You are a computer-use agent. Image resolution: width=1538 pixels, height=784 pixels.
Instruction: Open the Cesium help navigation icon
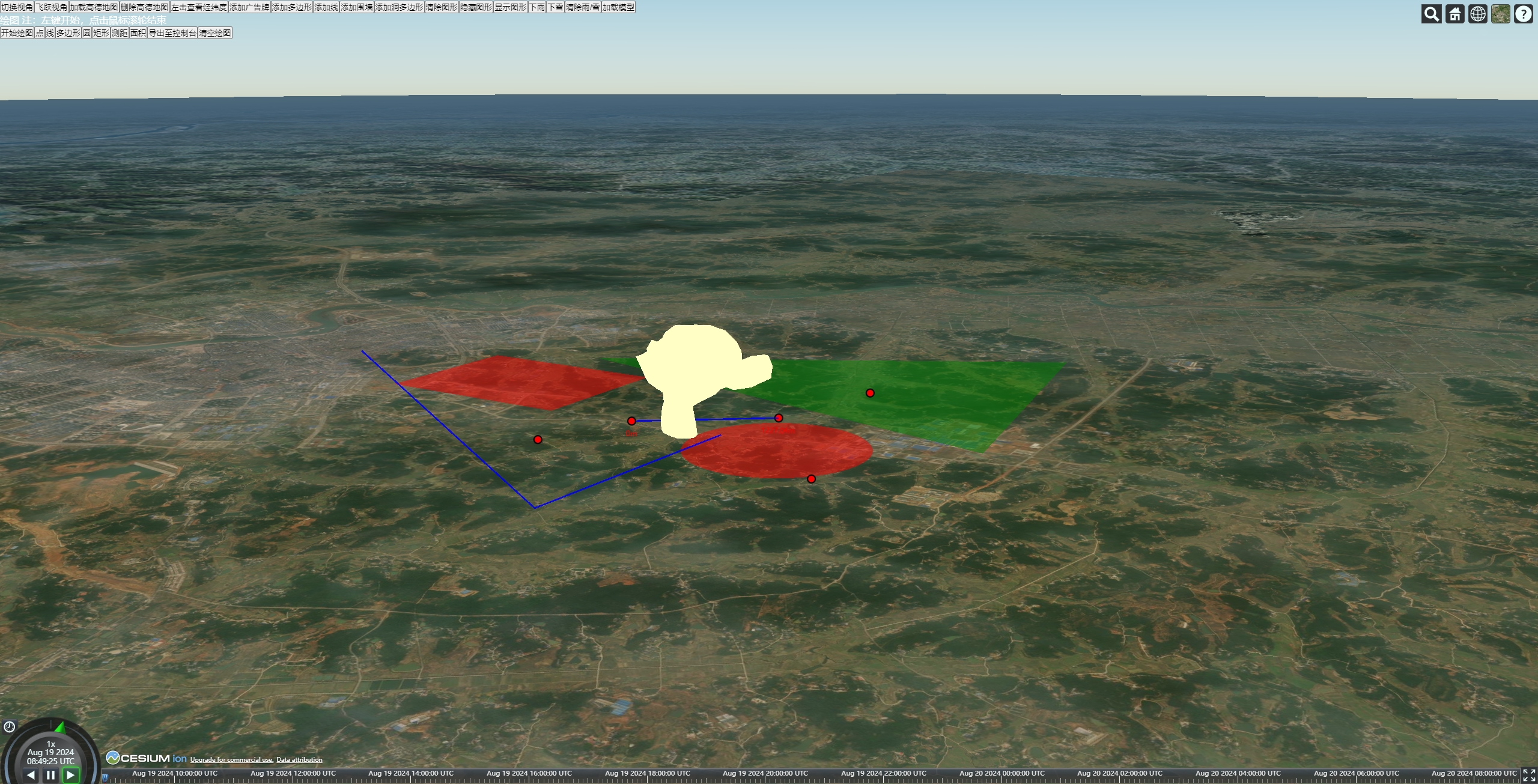pos(1524,13)
